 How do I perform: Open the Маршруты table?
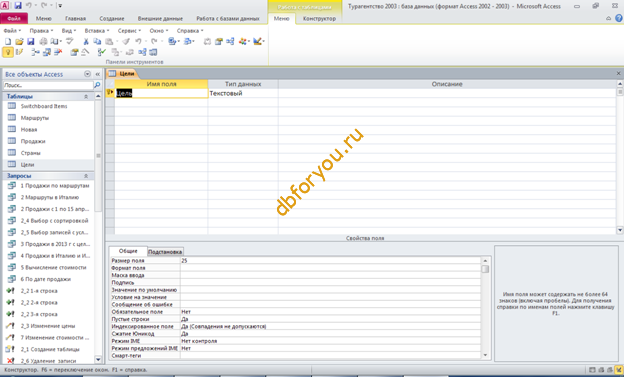[35, 118]
